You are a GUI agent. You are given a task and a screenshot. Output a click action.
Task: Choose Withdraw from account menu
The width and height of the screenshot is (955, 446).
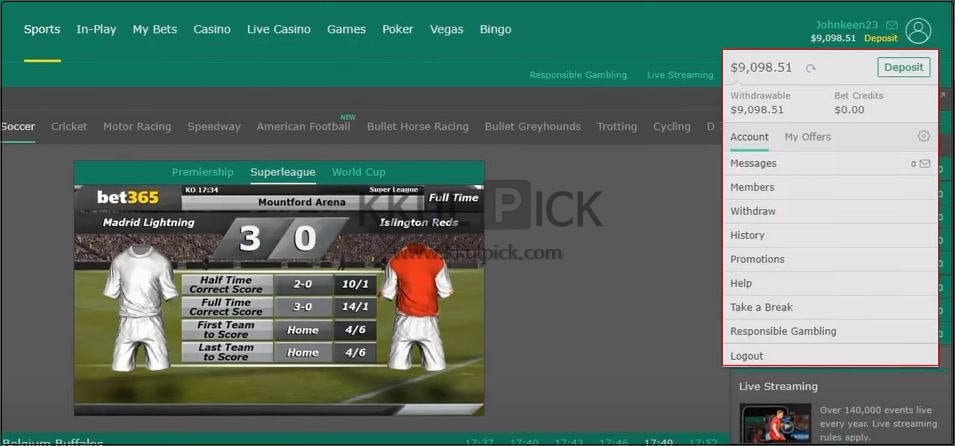click(830, 211)
